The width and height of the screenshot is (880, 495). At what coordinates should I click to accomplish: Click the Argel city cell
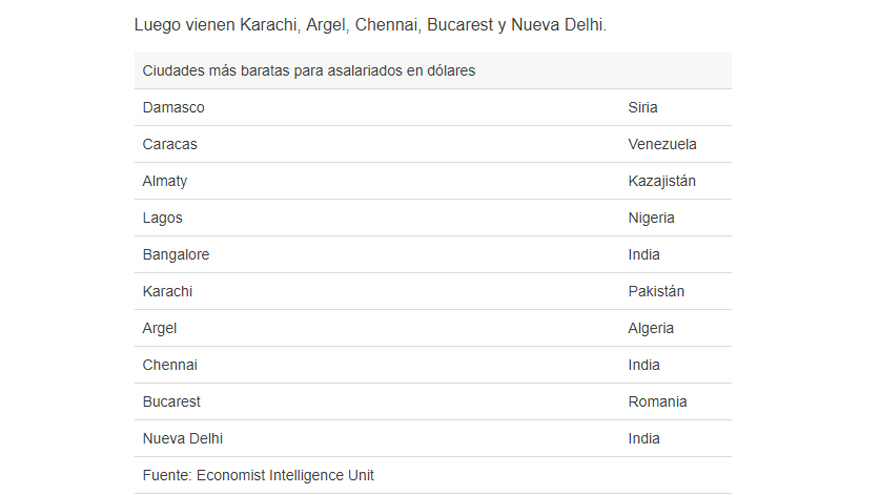coord(159,328)
